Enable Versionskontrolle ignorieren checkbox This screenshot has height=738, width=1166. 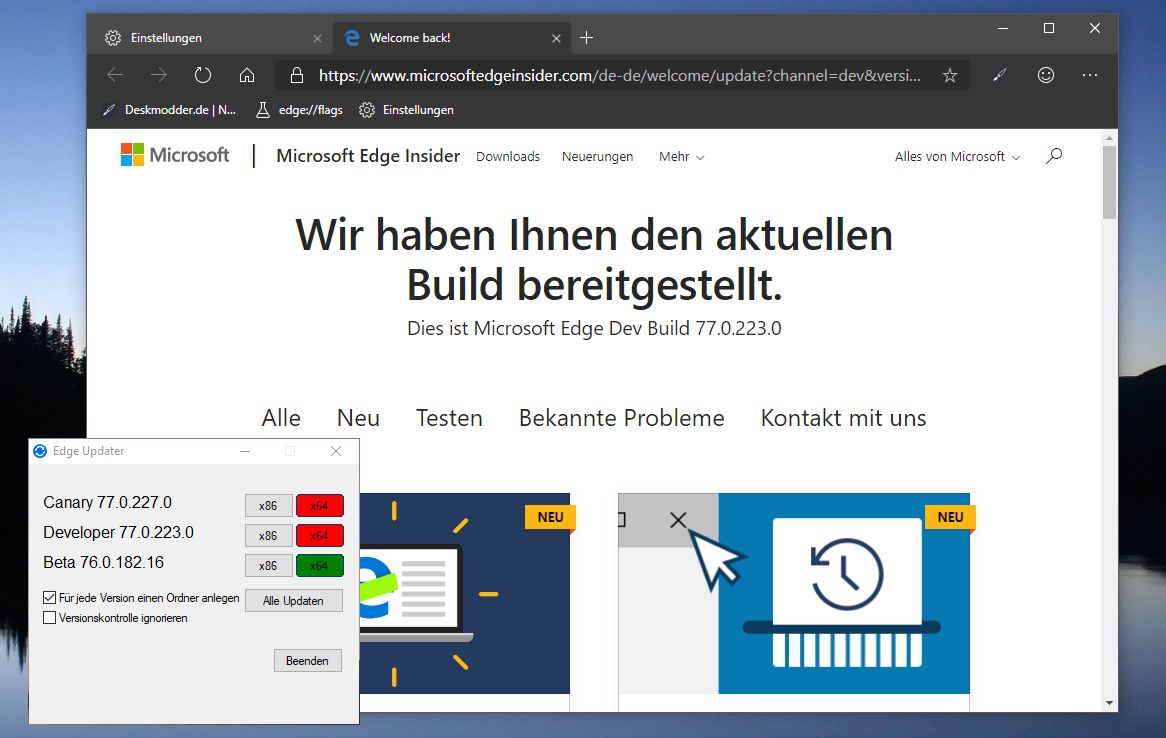[x=50, y=617]
